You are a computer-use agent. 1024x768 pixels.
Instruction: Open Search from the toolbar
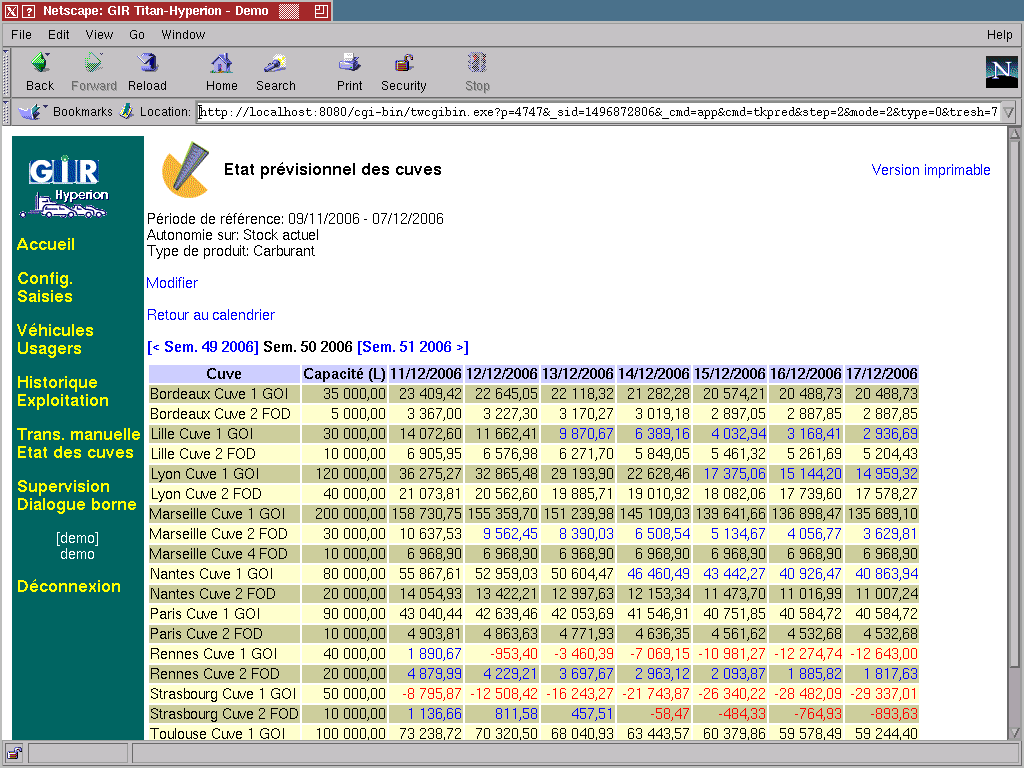(x=276, y=63)
